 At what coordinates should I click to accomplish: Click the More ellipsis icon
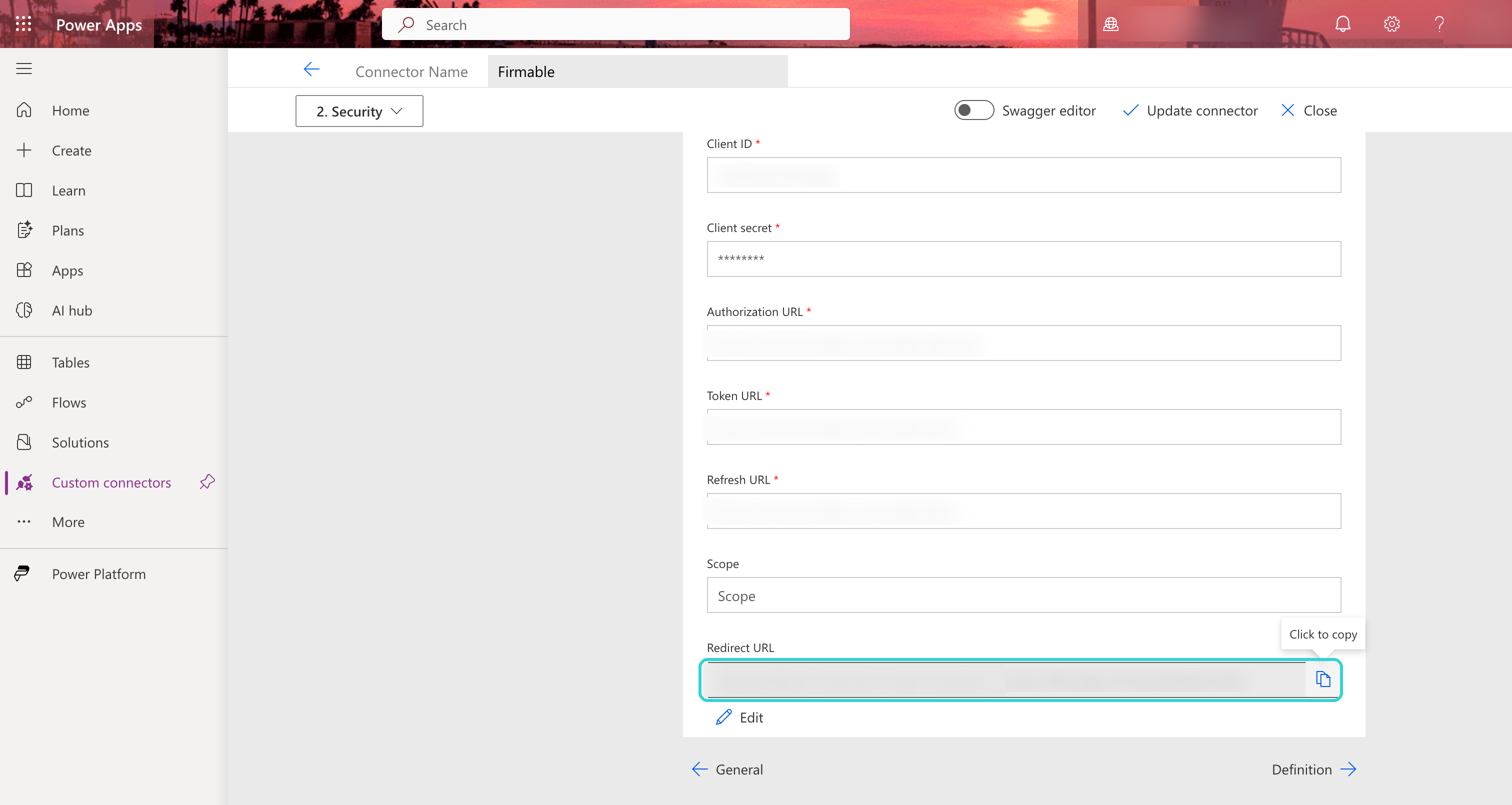tap(24, 521)
